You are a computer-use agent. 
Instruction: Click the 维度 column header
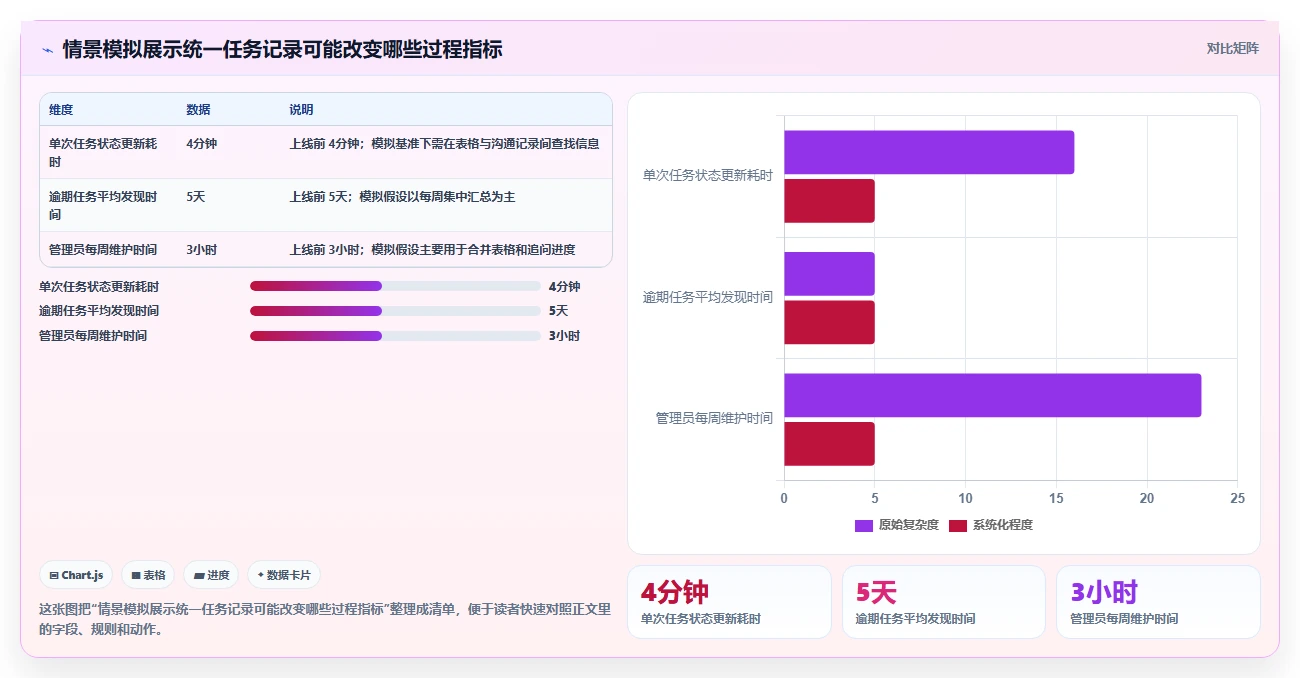(x=61, y=110)
